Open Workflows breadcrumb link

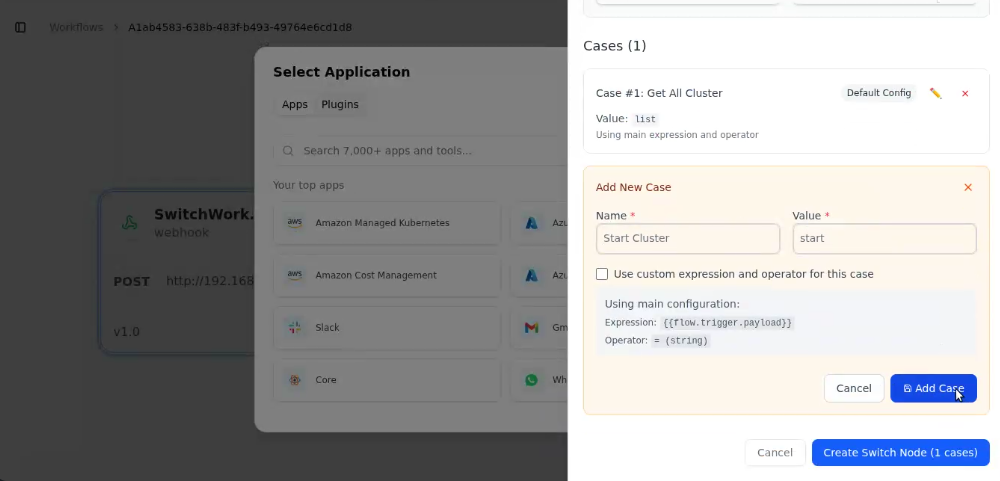(76, 27)
